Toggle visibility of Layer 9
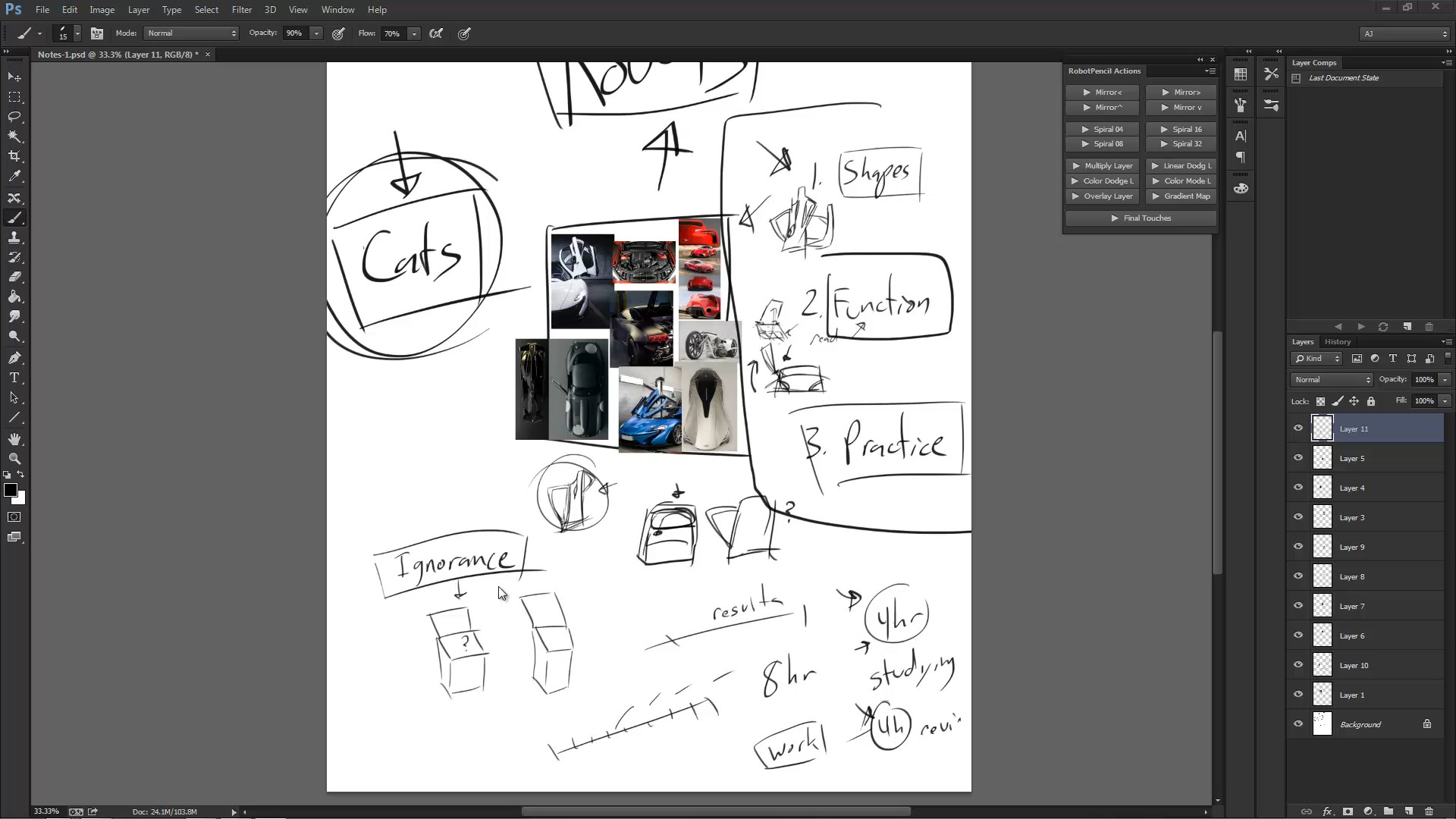This screenshot has height=819, width=1456. pyautogui.click(x=1298, y=547)
